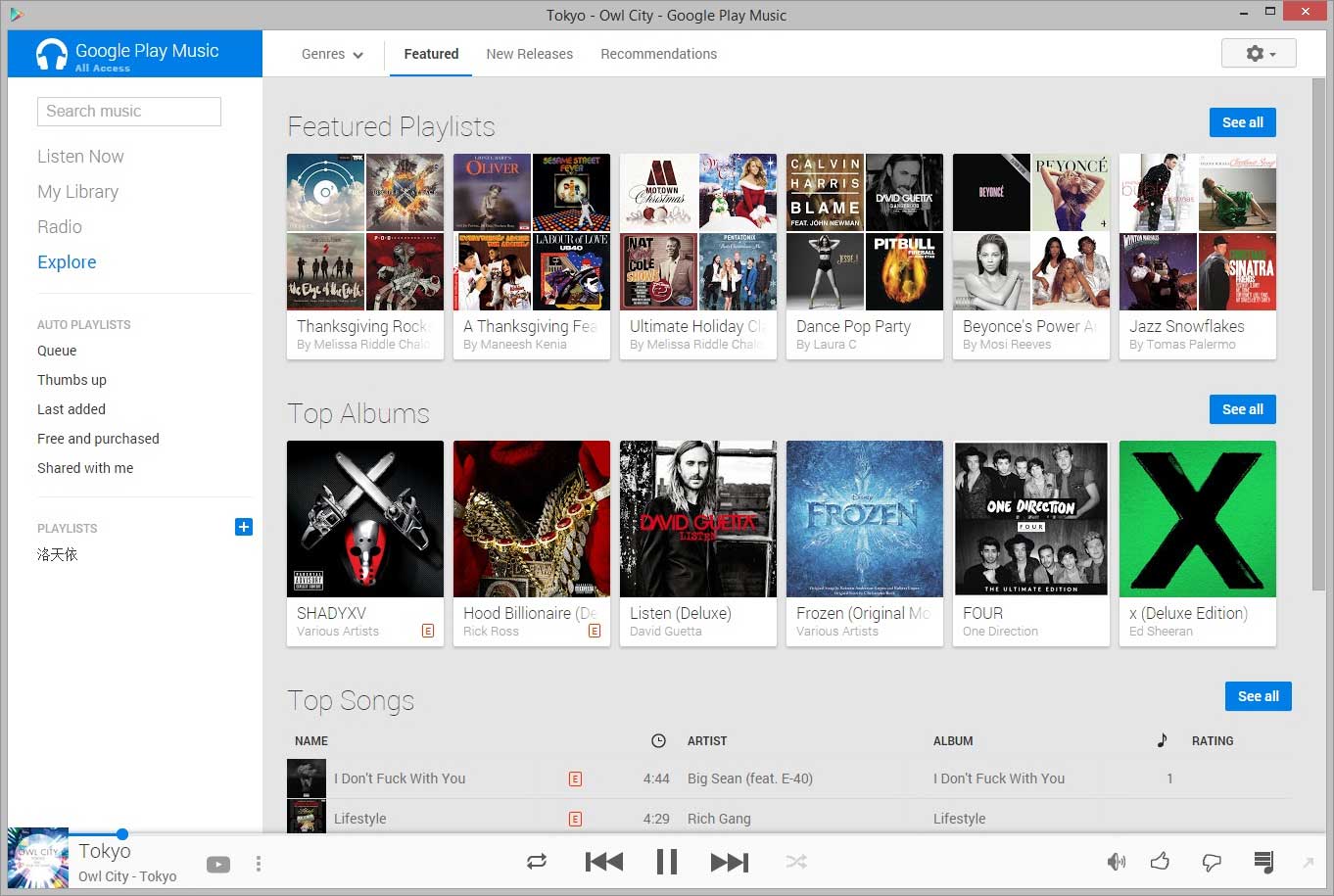This screenshot has height=896, width=1334.
Task: Open the 洛天依 playlist
Action: [57, 554]
